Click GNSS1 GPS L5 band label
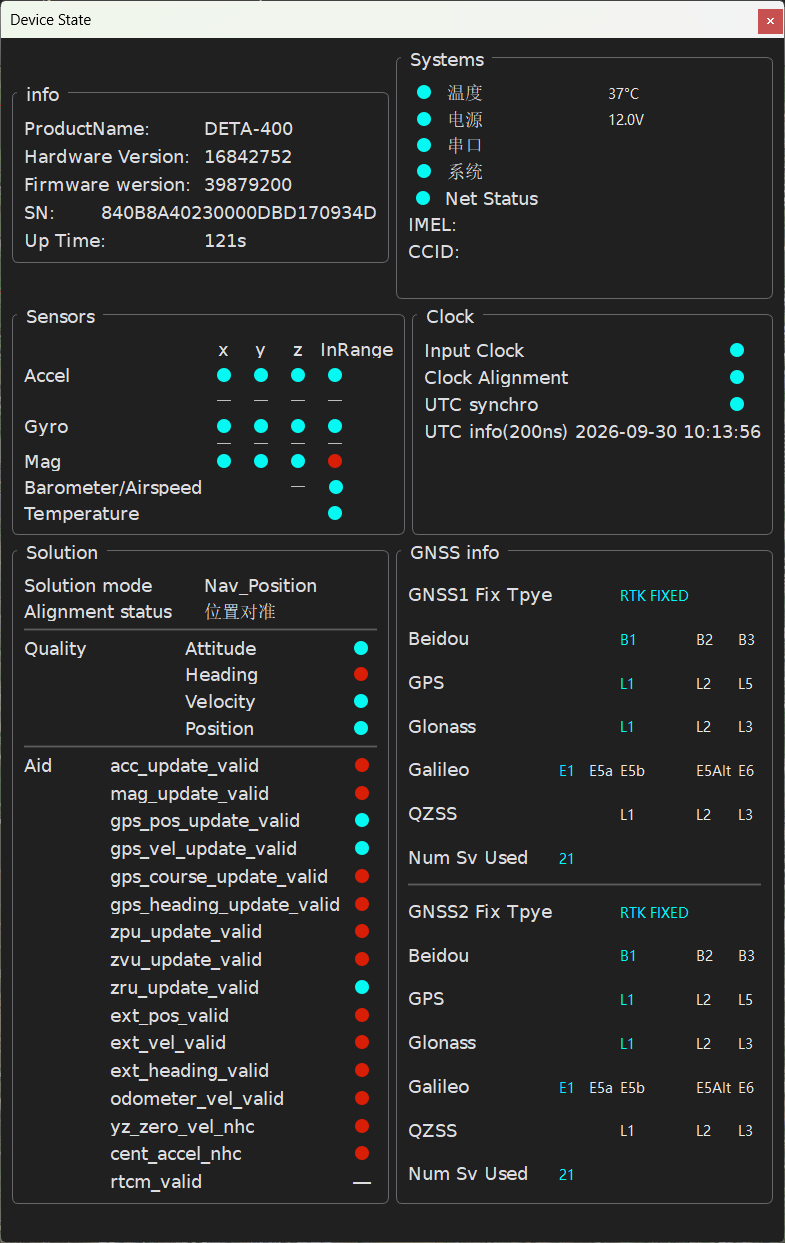This screenshot has width=785, height=1243. pyautogui.click(x=746, y=684)
